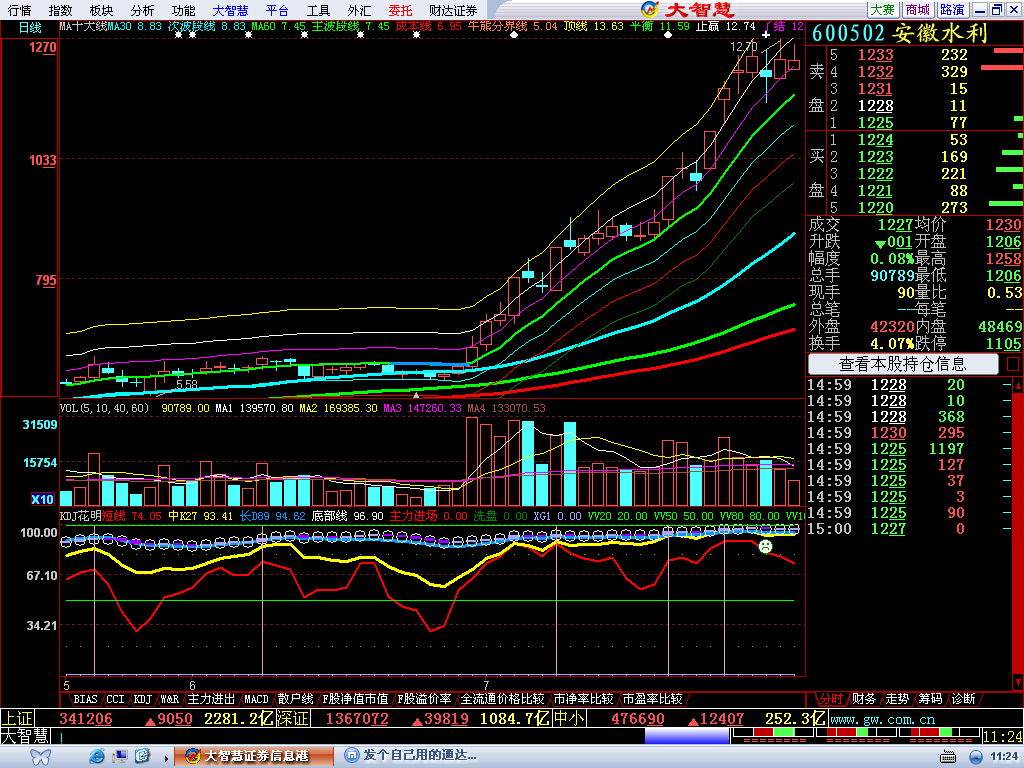Click the X10 volume scale box
The height and width of the screenshot is (768, 1024).
42,499
